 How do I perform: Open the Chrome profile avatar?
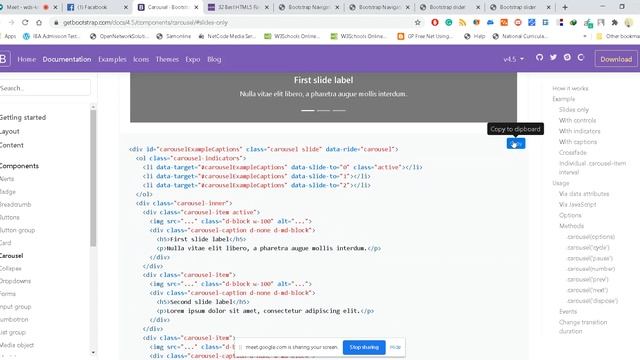[629, 22]
